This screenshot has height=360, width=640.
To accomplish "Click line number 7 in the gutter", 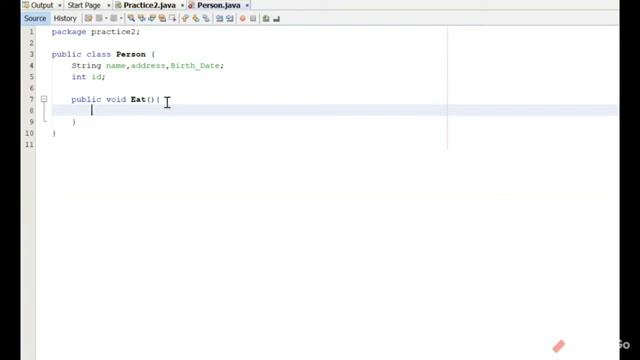I will pos(31,100).
